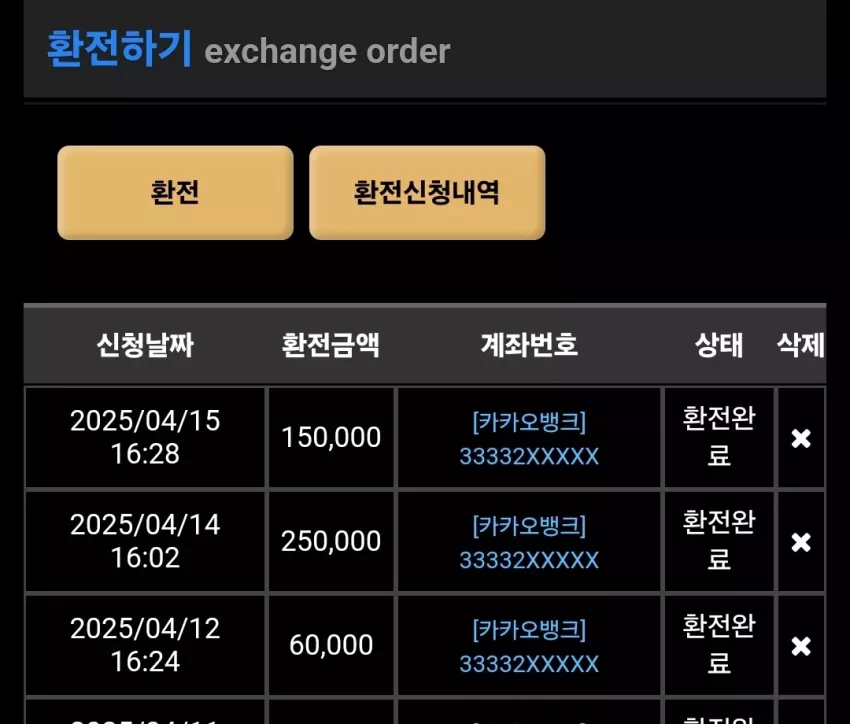Click the exchange order subtitle text

tap(327, 52)
